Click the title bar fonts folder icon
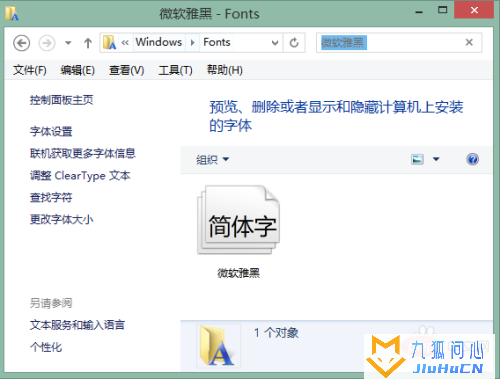This screenshot has height=379, width=500. (12, 13)
